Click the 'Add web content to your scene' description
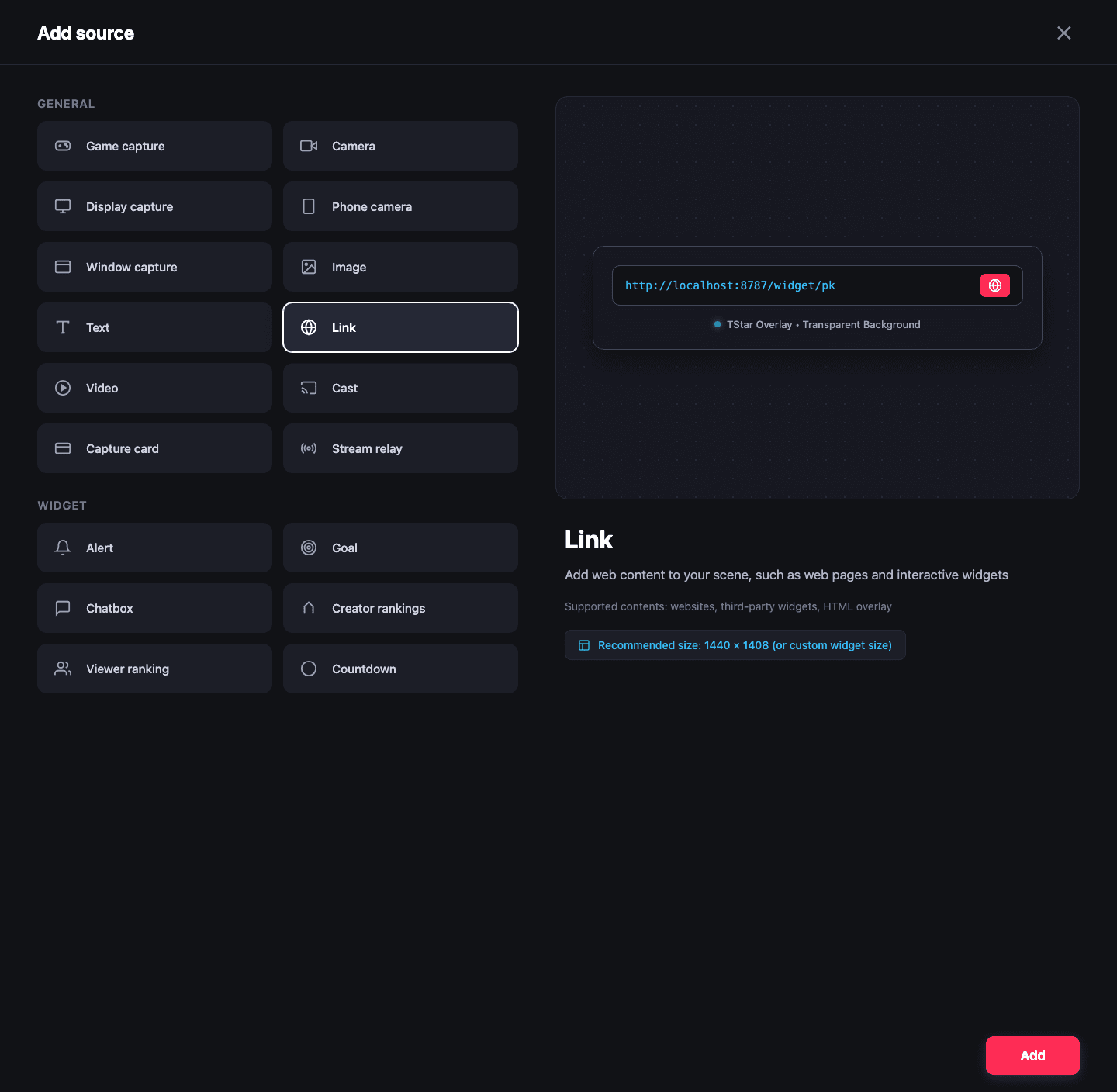 point(787,575)
